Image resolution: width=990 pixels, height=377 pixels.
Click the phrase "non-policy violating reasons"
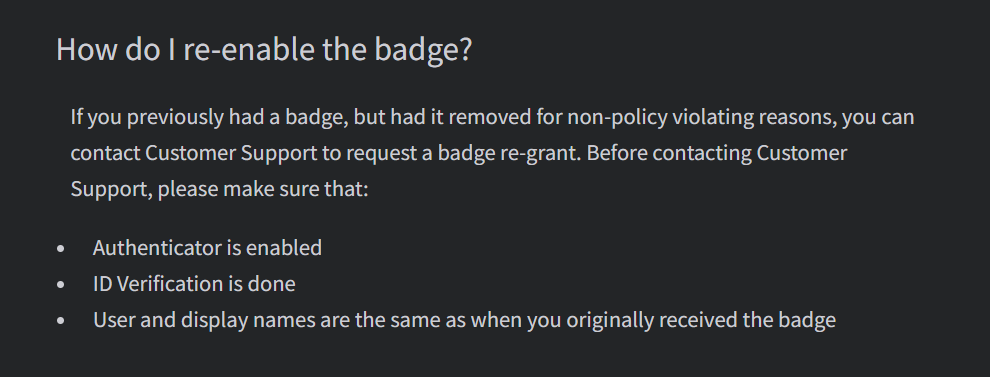click(701, 117)
